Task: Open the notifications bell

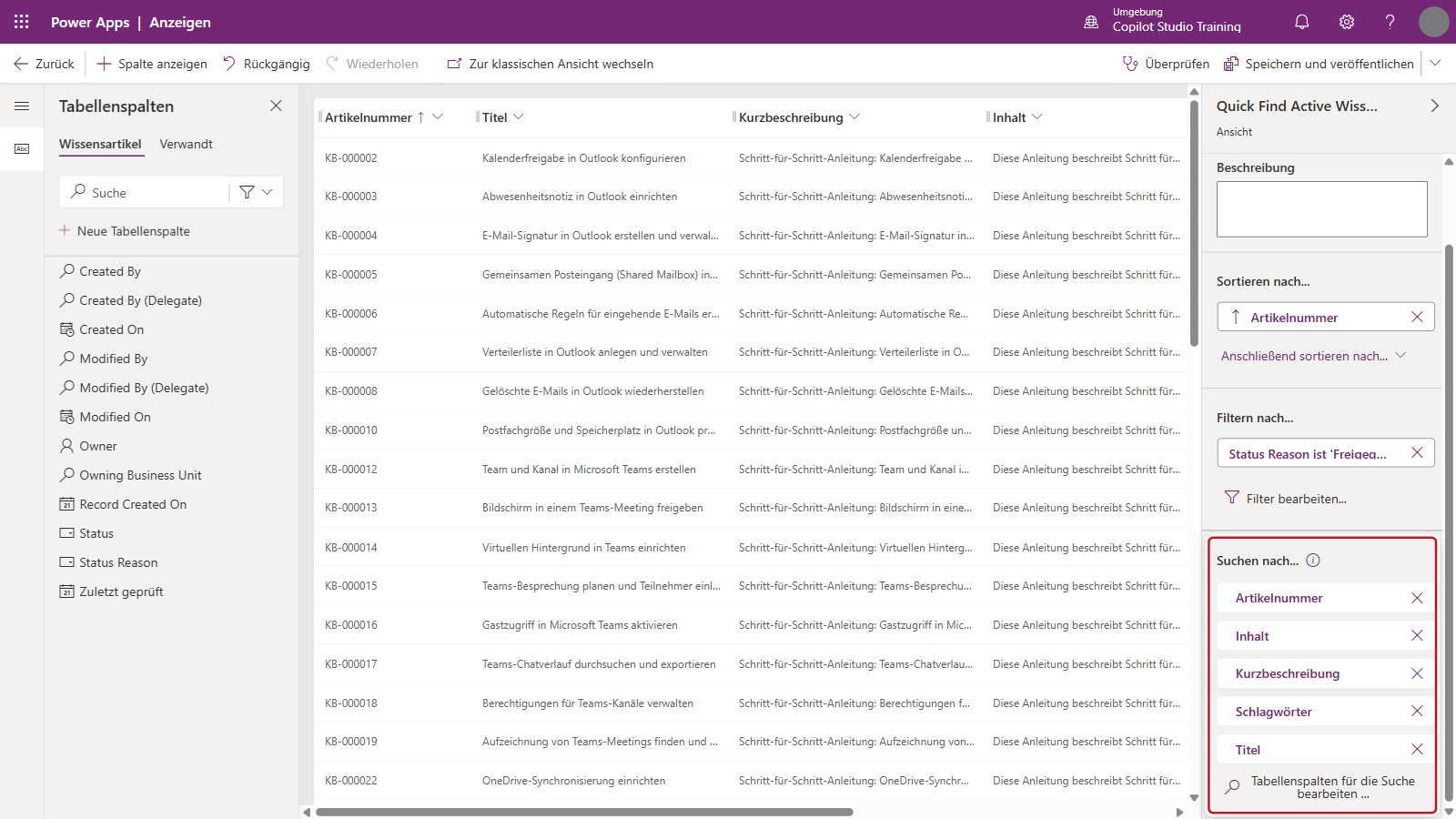Action: 1302,22
